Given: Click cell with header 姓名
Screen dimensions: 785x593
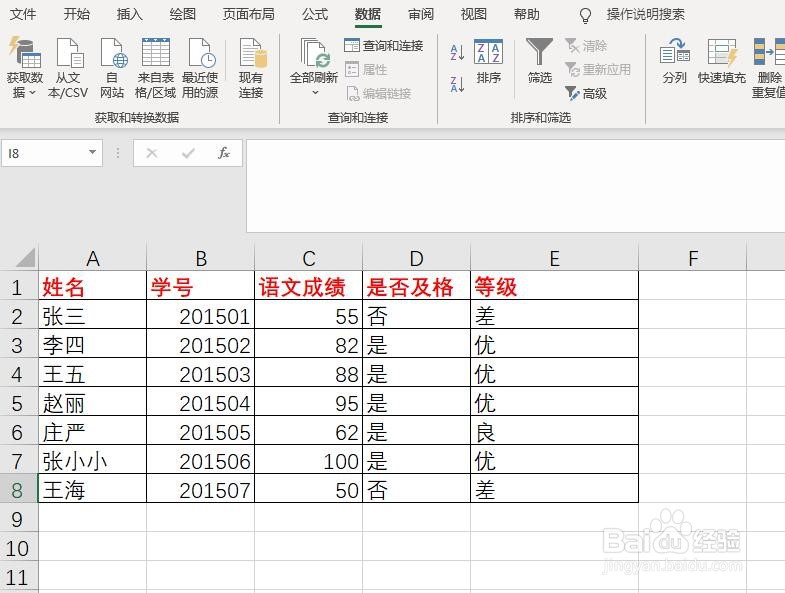Looking at the screenshot, I should coord(93,286).
